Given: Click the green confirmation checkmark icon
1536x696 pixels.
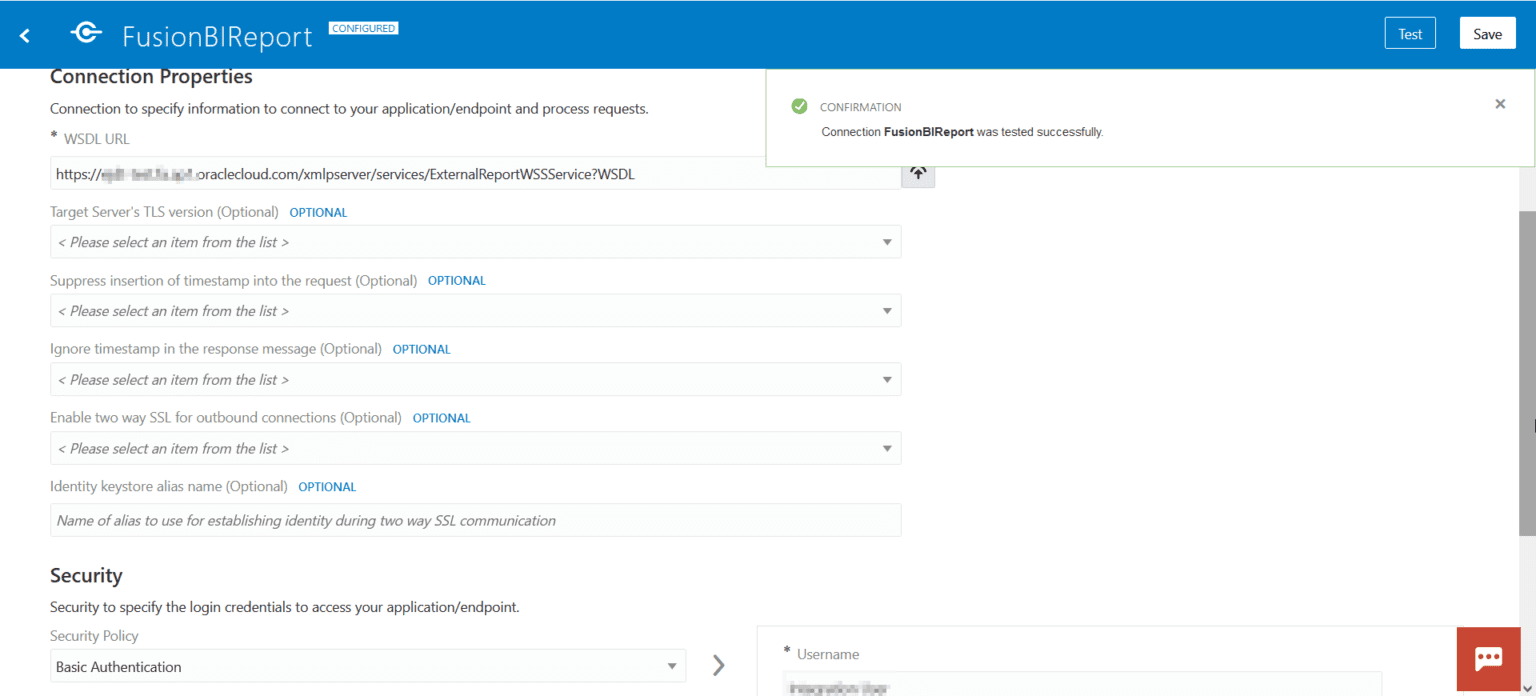Looking at the screenshot, I should [799, 105].
